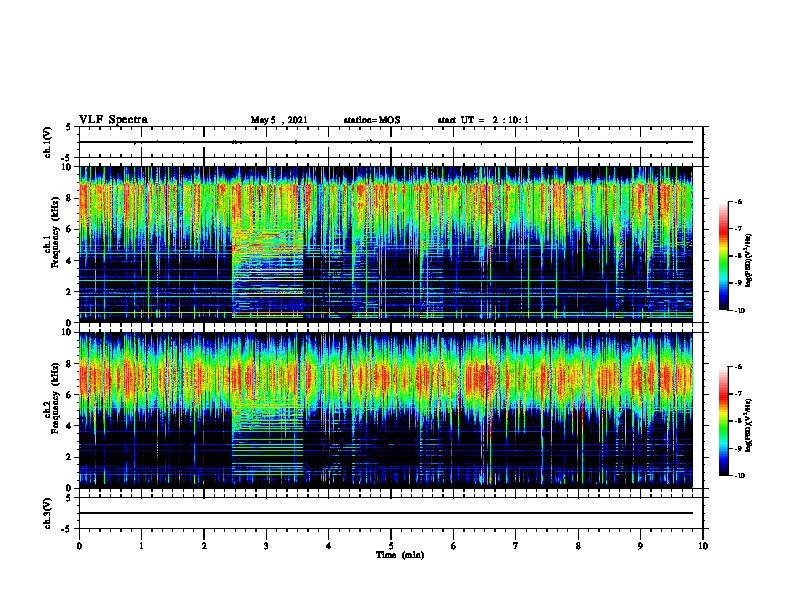Click the "2" kHz tick on ch.2 spectrogram
The width and height of the screenshot is (792, 612).
point(71,457)
